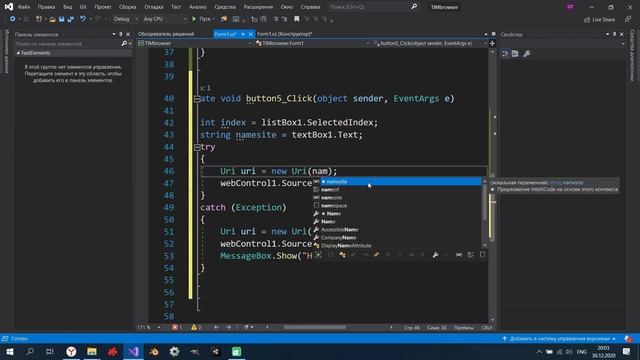Open the button5_Click member navigation dropdown
The image size is (640, 360).
point(430,43)
